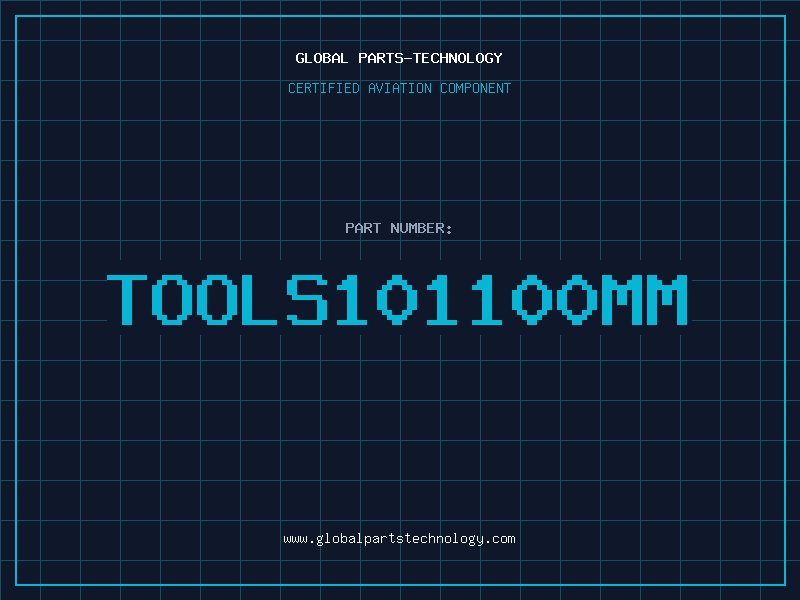Click the word AVIATION in the subtitle
800x600 pixels.
pyautogui.click(x=400, y=88)
